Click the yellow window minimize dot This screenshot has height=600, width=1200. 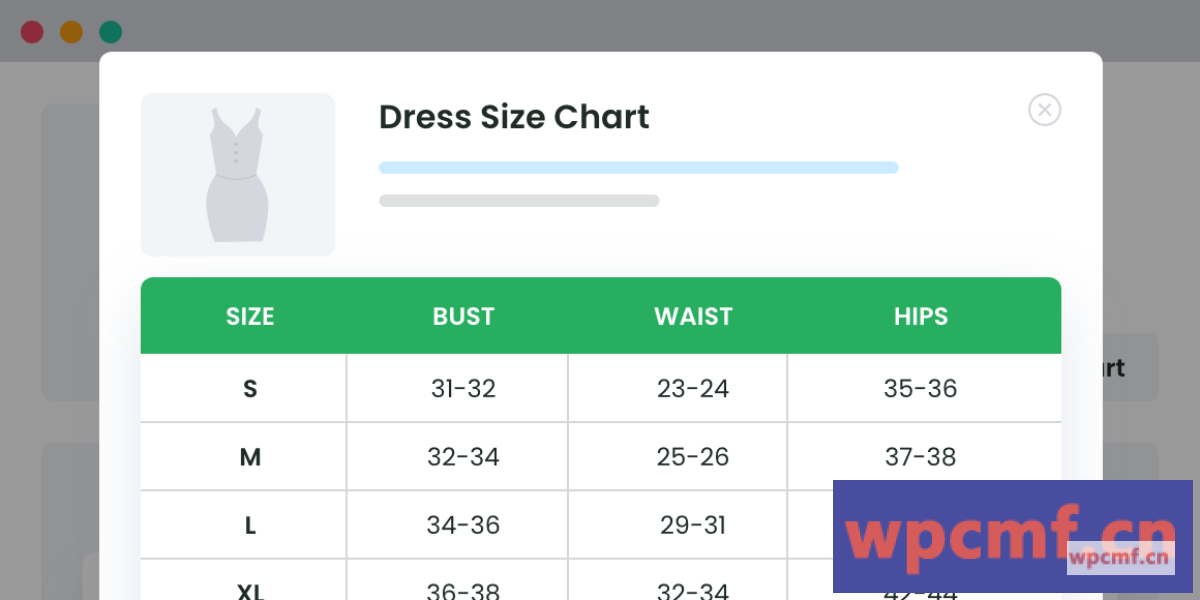(x=71, y=32)
